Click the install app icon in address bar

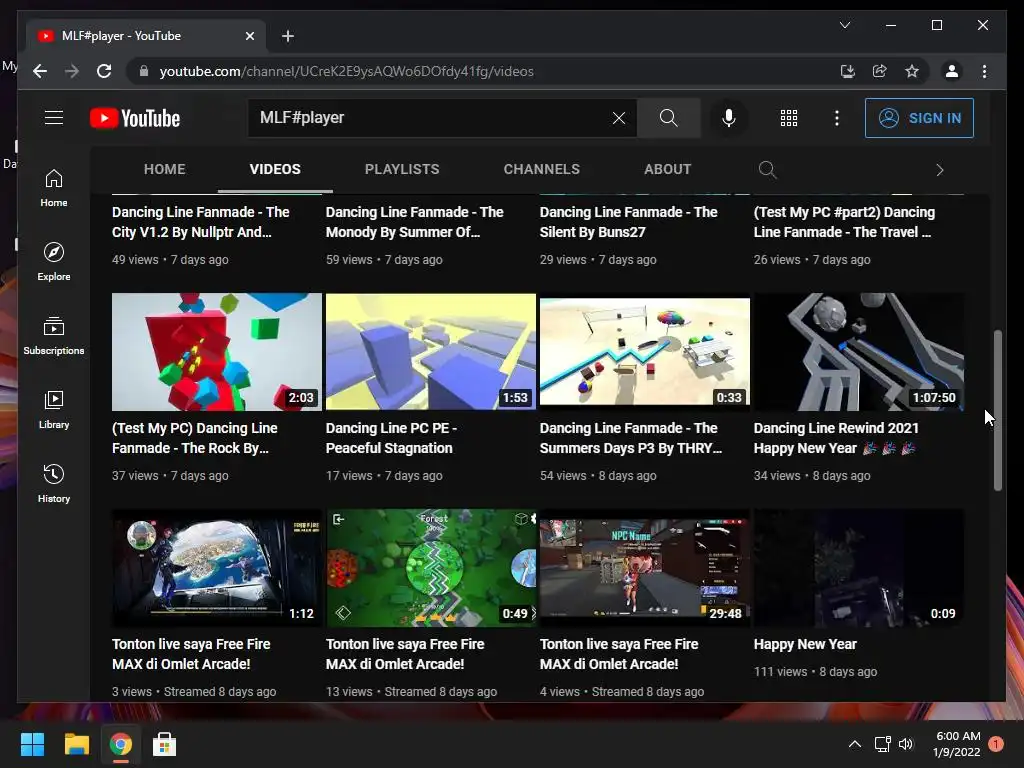coord(848,71)
